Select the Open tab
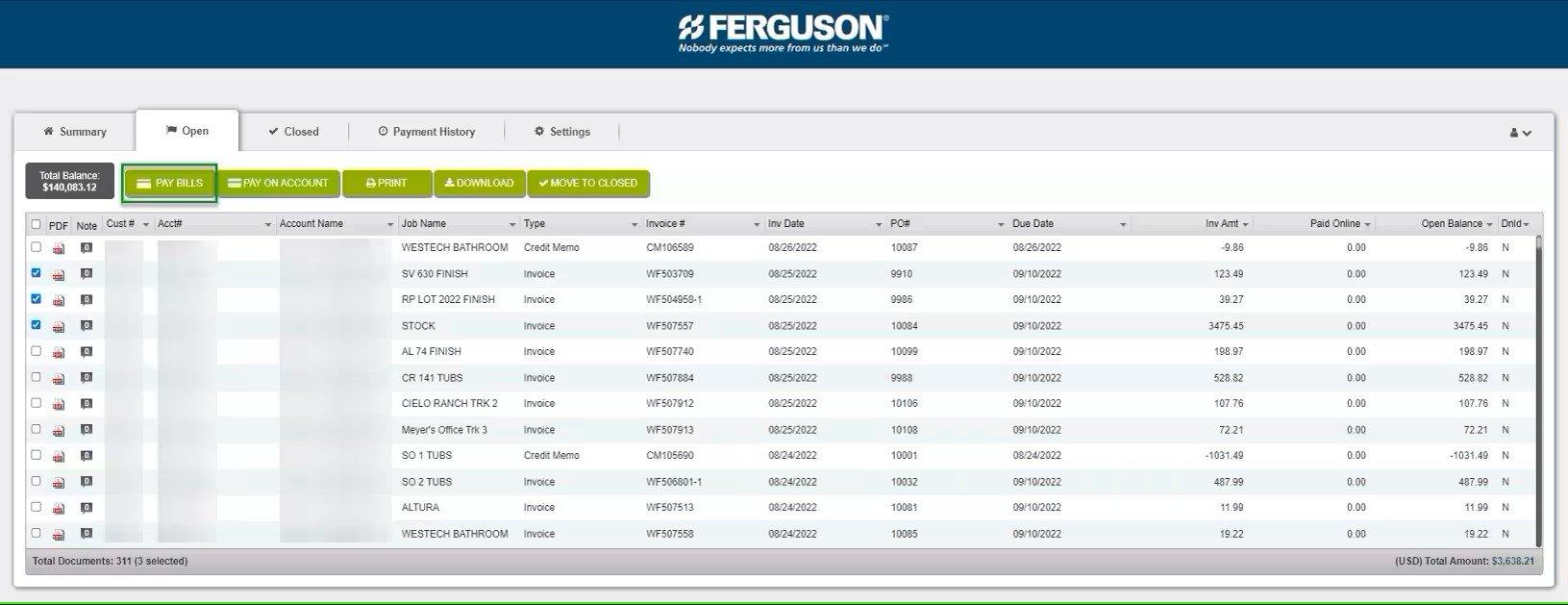 click(187, 131)
